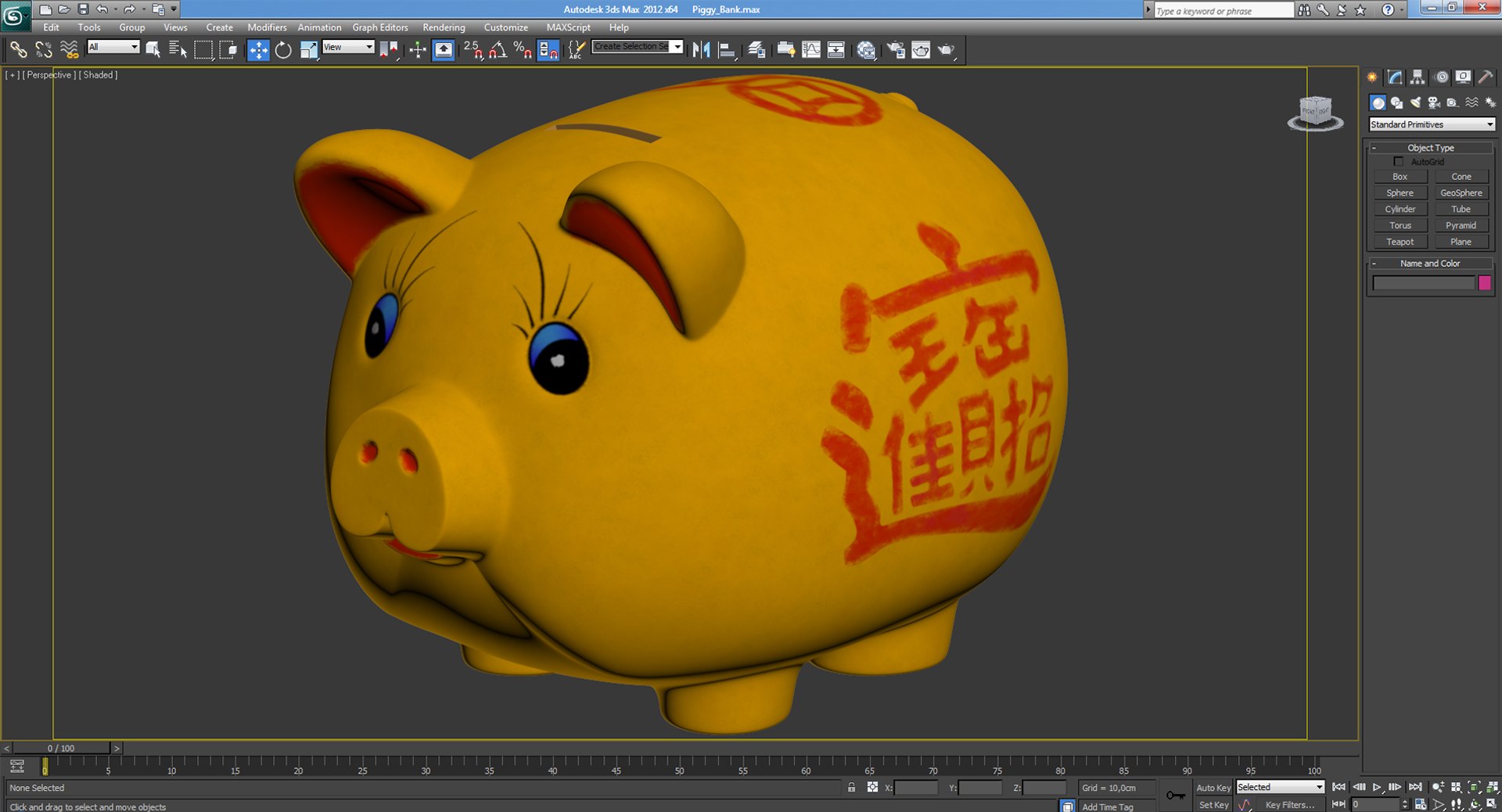The image size is (1502, 812).
Task: Choose Rectangular Selection Region tool
Action: (203, 50)
